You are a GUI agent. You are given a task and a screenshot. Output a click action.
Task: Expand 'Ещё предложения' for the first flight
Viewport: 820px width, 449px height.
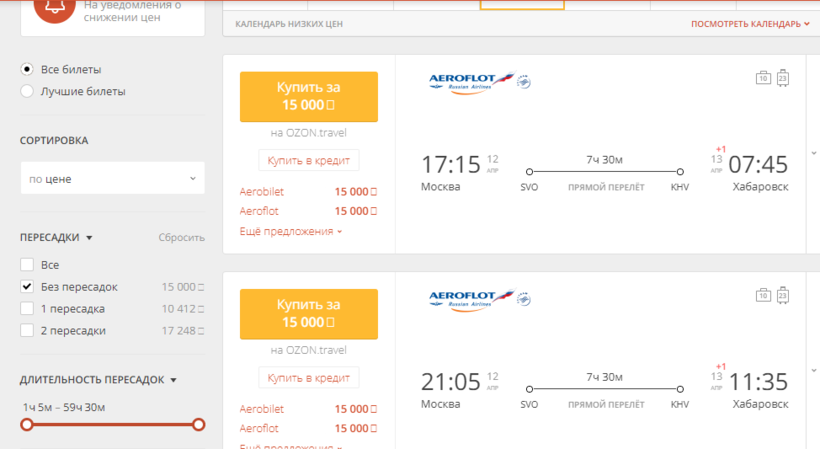[x=291, y=232]
